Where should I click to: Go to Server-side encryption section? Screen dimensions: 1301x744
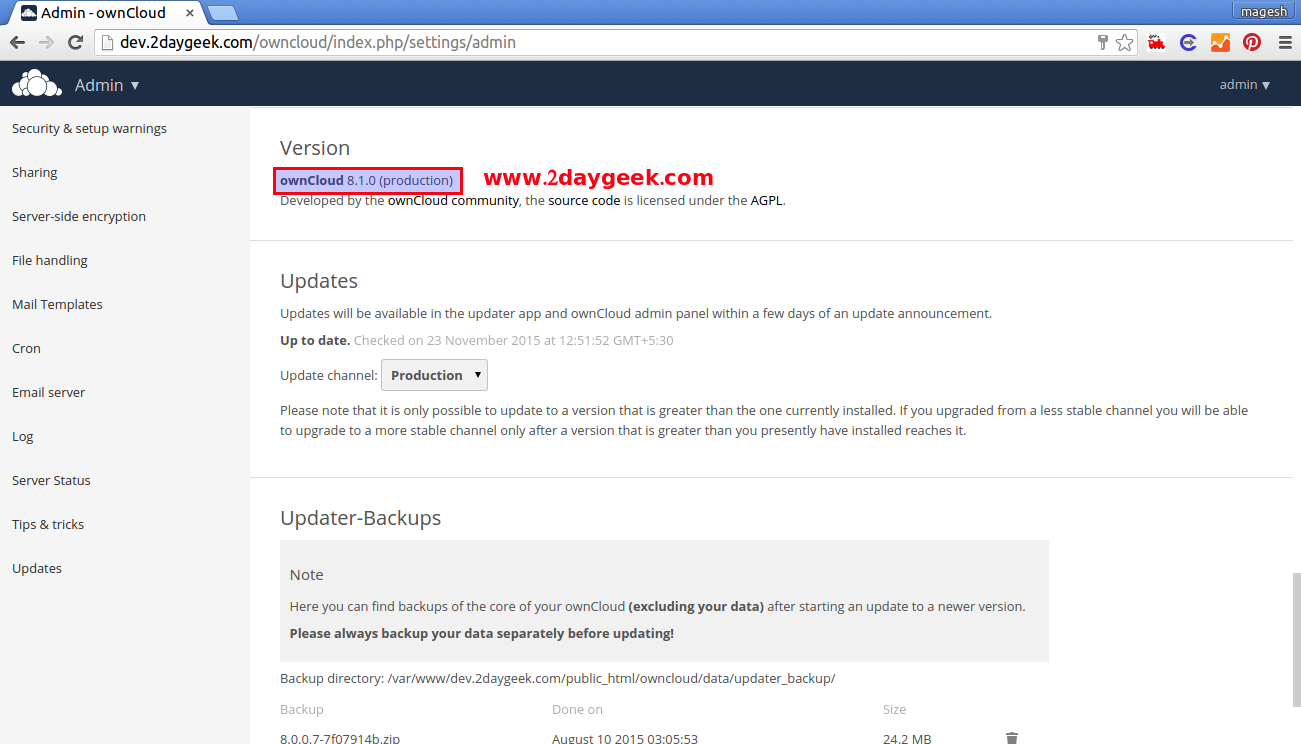79,216
